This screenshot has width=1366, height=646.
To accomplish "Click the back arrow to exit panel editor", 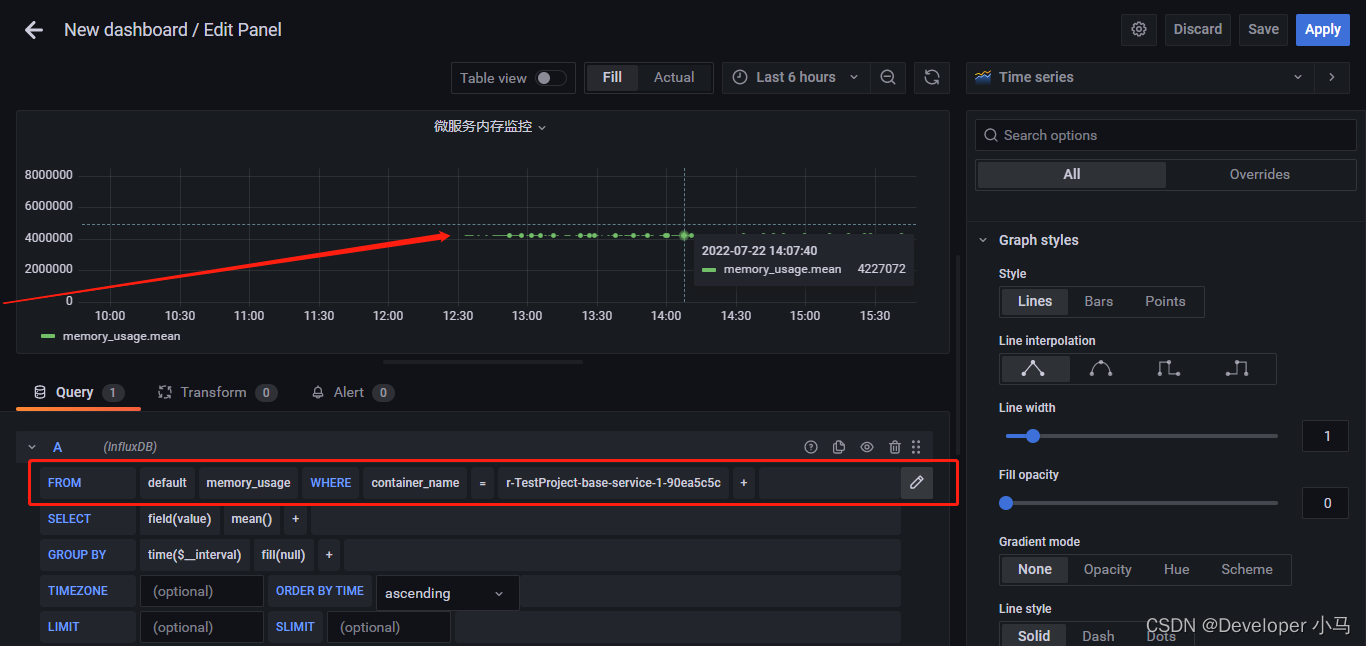I will [x=34, y=30].
